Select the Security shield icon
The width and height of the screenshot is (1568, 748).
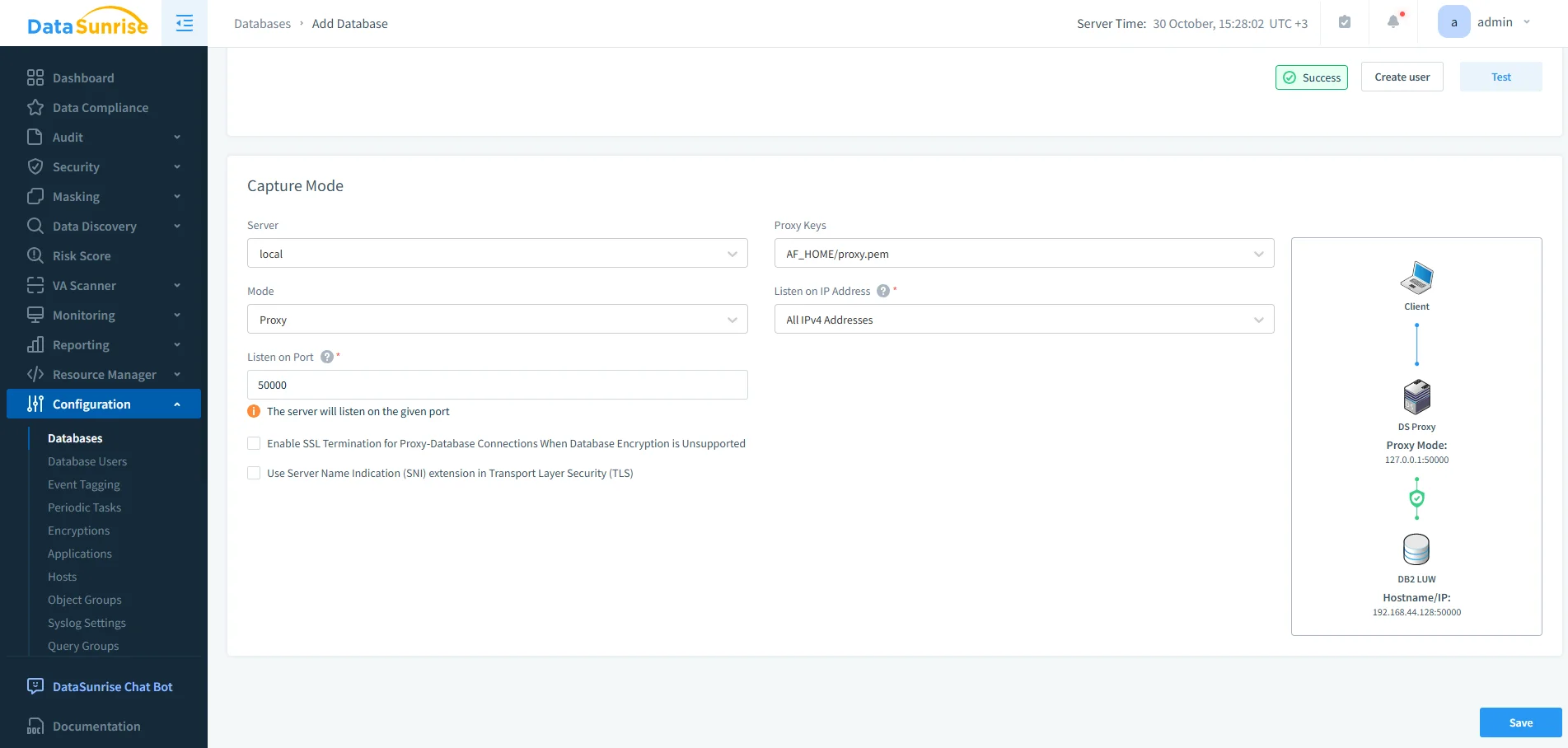pos(34,166)
